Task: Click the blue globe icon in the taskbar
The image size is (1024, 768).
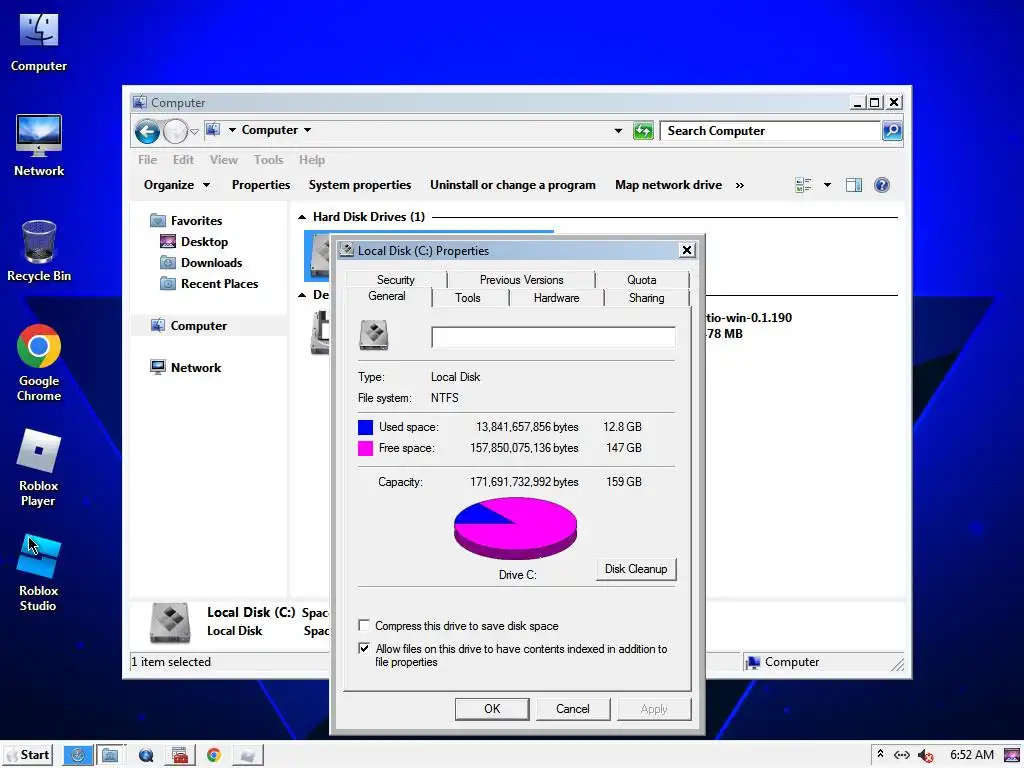Action: coord(146,756)
